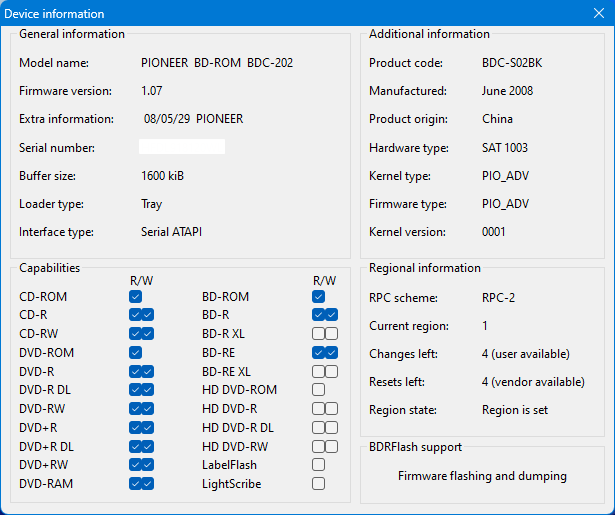Screen dimensions: 615x515
Task: Toggle the DVD-R write checkbox
Action: pyautogui.click(x=148, y=371)
